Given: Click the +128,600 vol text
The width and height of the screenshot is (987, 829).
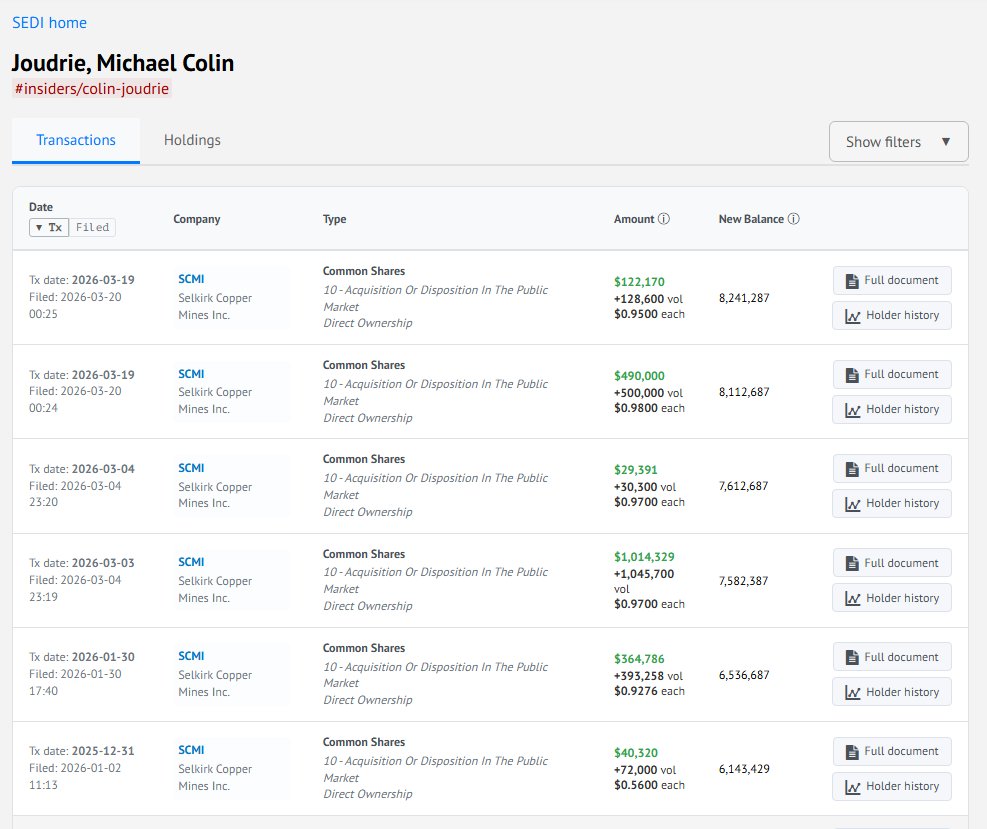Looking at the screenshot, I should 648,299.
